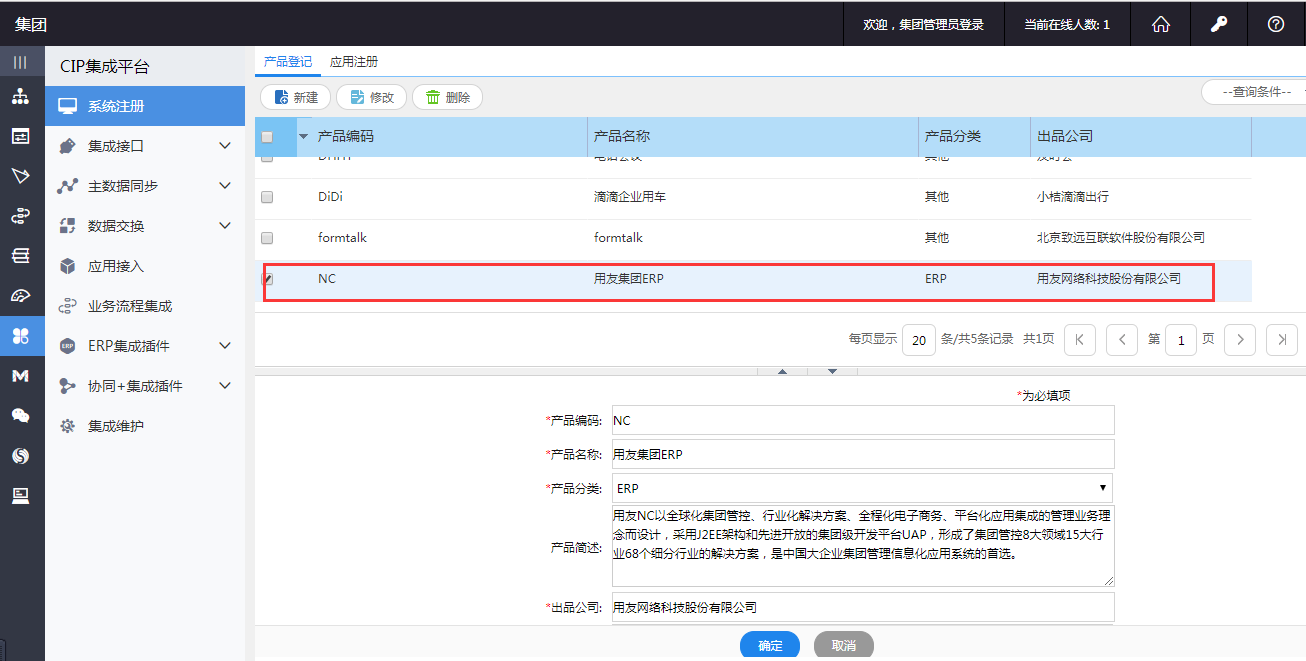Tick the checkbox for the formtalk row
This screenshot has width=1306, height=661.
pyautogui.click(x=267, y=238)
